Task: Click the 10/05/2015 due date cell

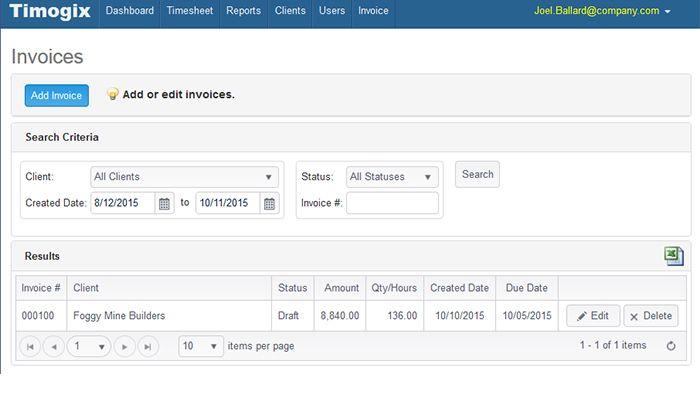Action: point(526,316)
